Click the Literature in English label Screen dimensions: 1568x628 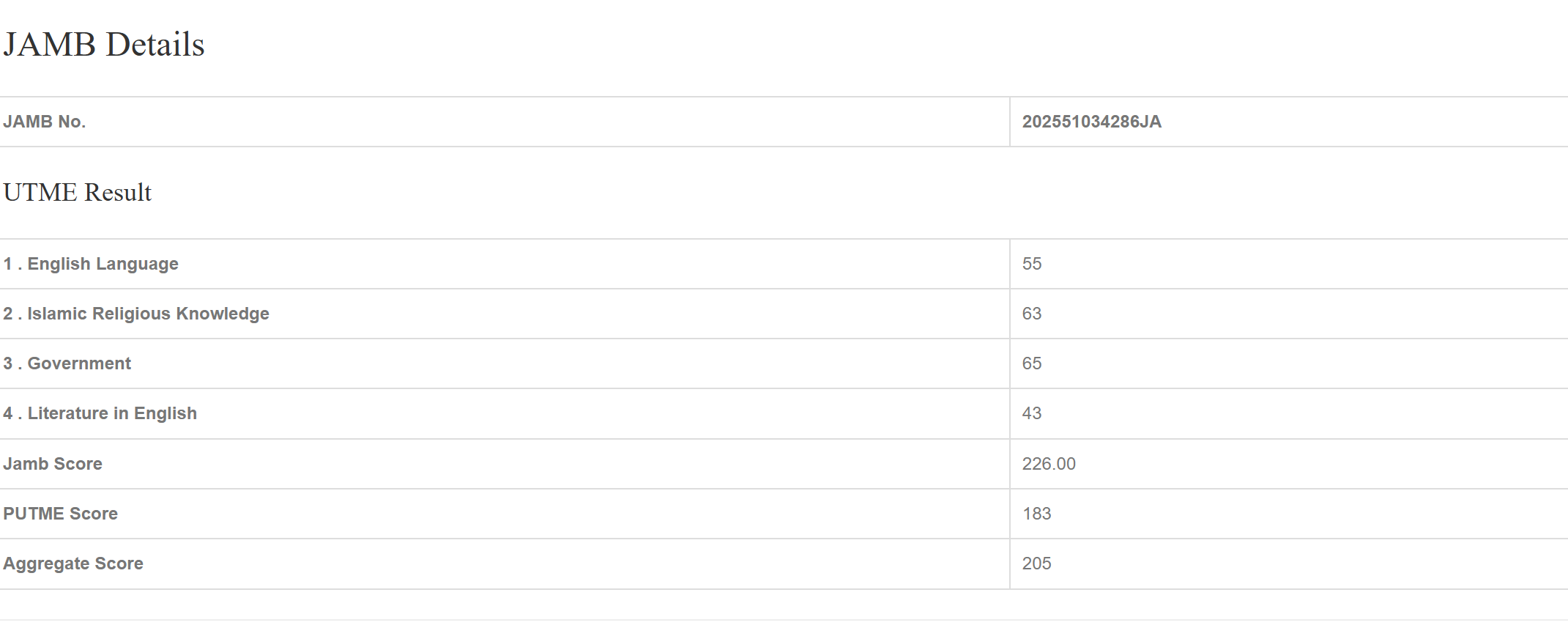[x=112, y=413]
